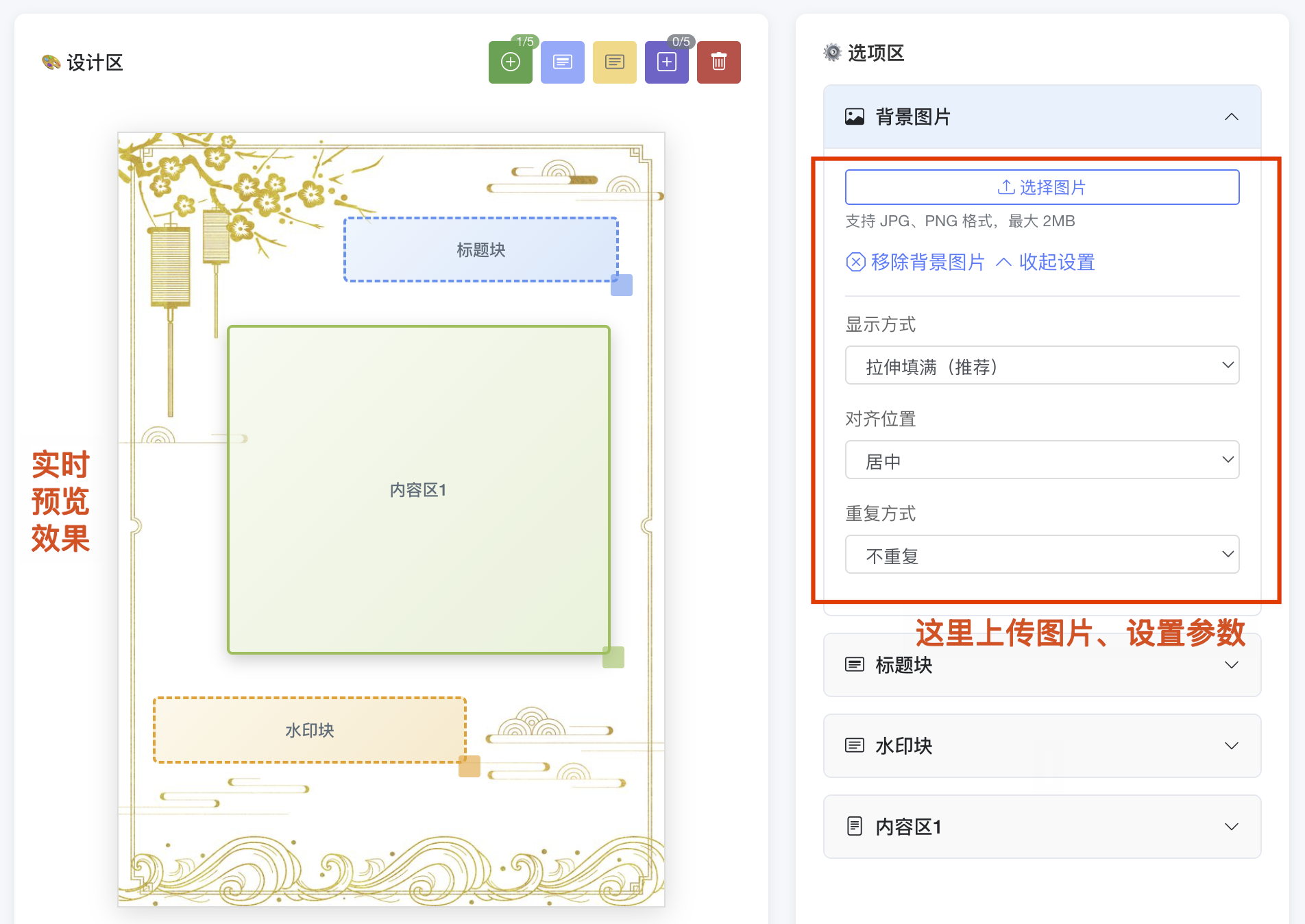Click the red trash delete button
This screenshot has width=1305, height=924.
pos(718,62)
